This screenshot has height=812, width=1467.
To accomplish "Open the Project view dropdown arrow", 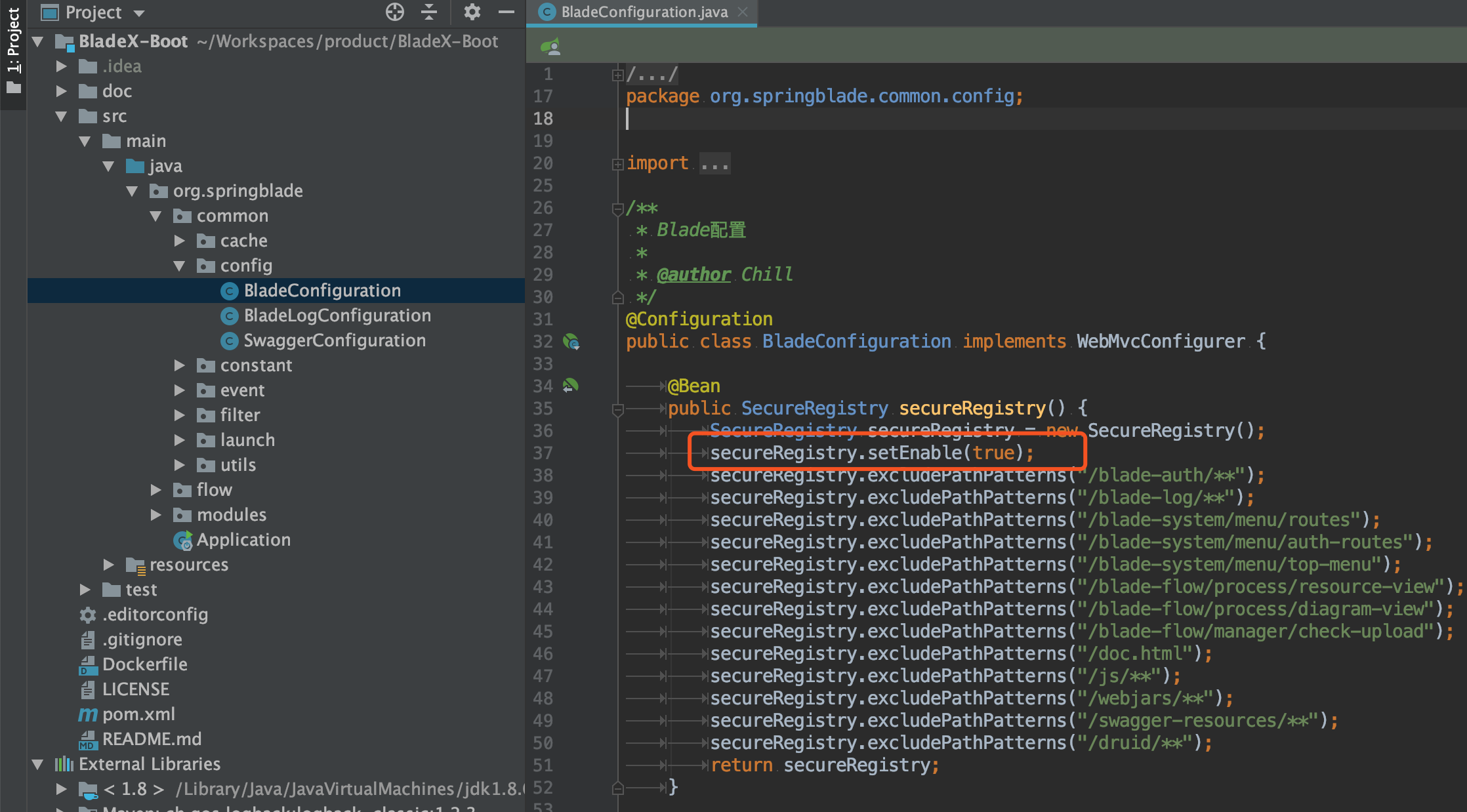I will click(138, 13).
